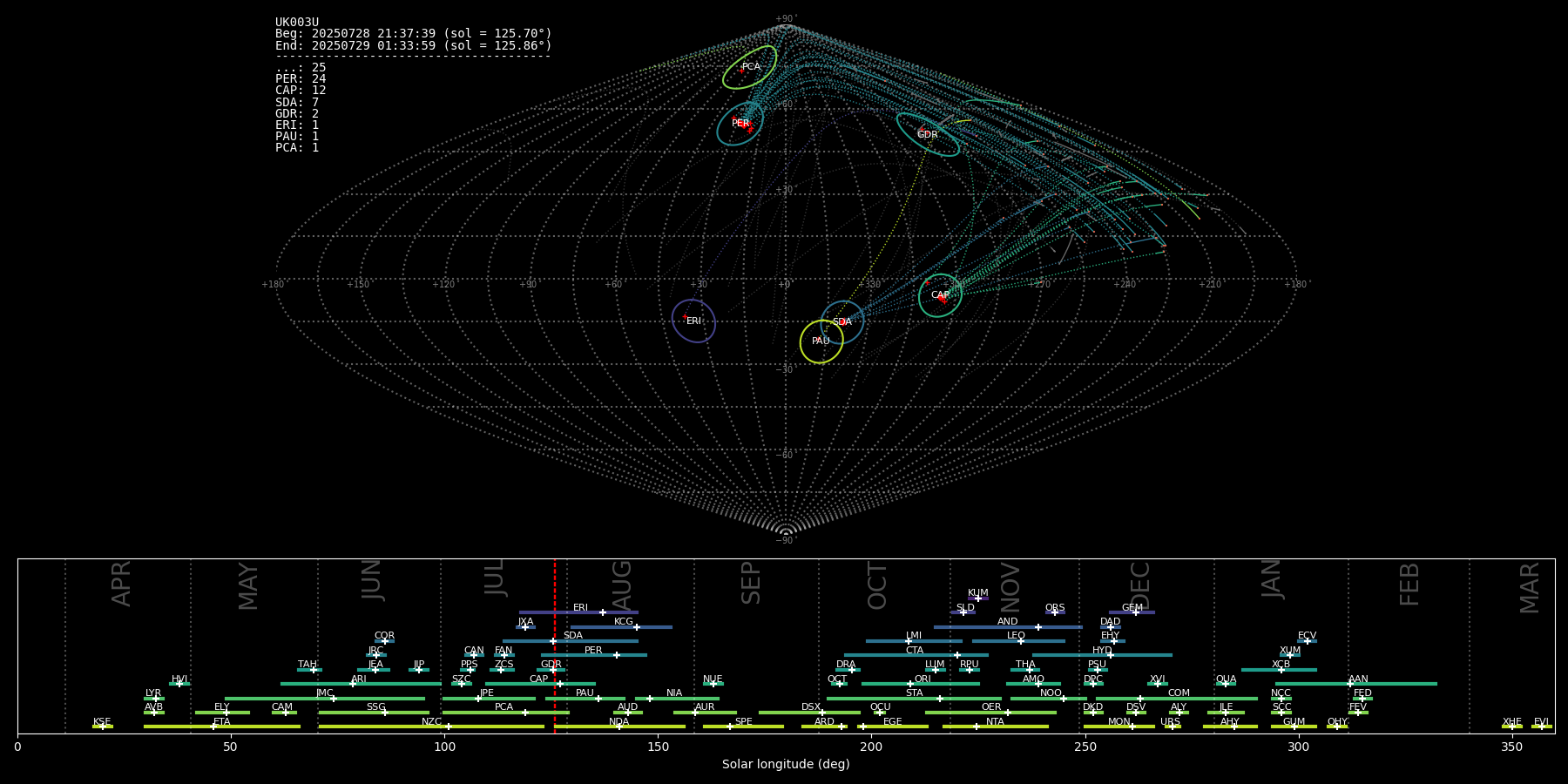Click the 'Solar longitude (deg)' axis label
The height and width of the screenshot is (784, 1568).
(x=786, y=764)
